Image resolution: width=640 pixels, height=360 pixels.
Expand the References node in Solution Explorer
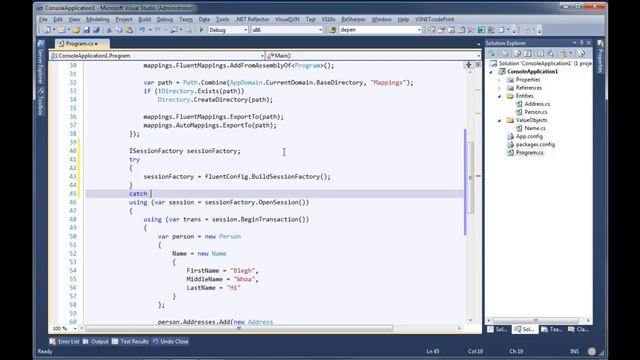(x=499, y=88)
